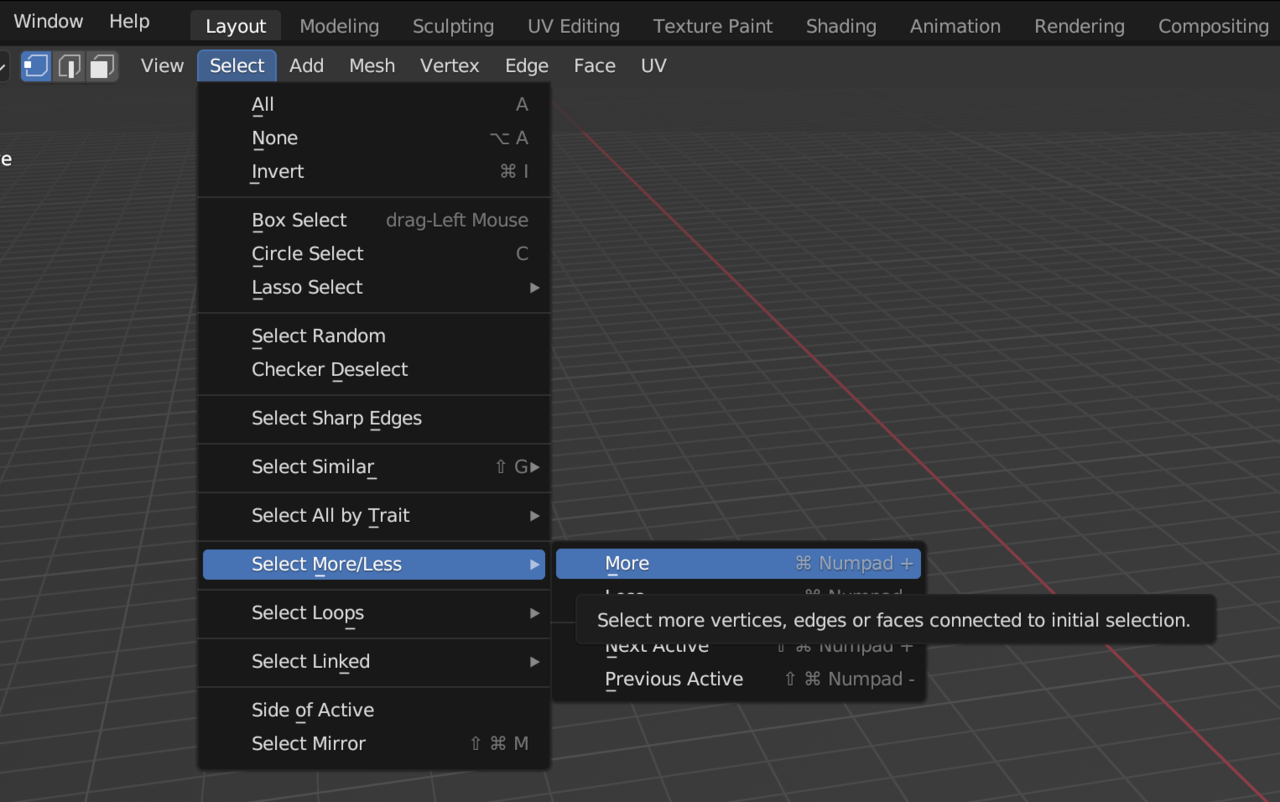Choose Invert from the Select menu
The width and height of the screenshot is (1280, 802).
pyautogui.click(x=278, y=172)
